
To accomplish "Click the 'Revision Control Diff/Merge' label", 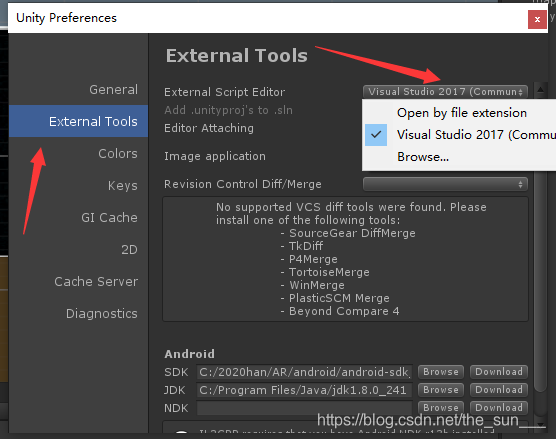I will 243,184.
